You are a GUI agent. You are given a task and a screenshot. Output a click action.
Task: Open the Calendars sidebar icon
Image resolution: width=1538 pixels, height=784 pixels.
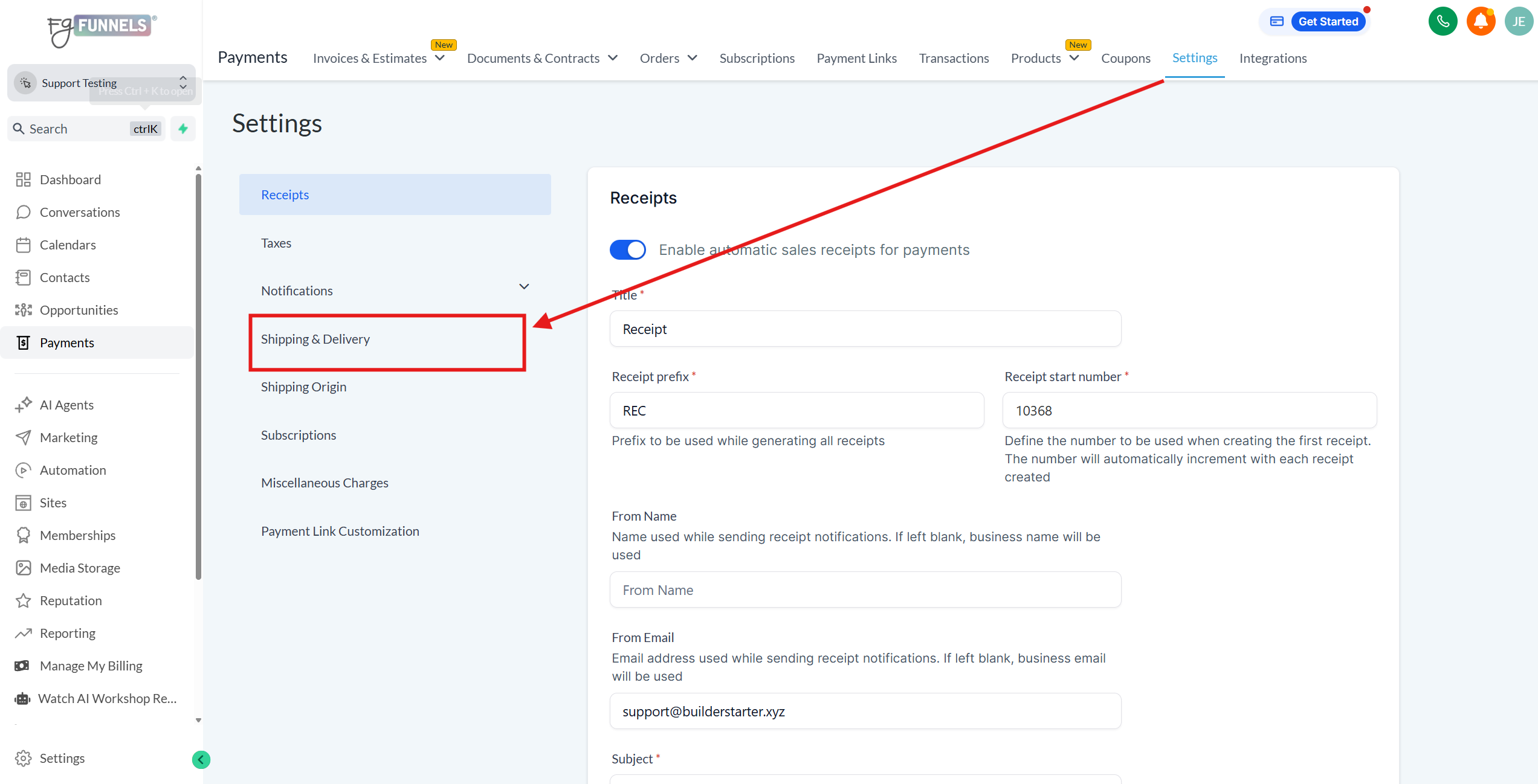click(24, 245)
